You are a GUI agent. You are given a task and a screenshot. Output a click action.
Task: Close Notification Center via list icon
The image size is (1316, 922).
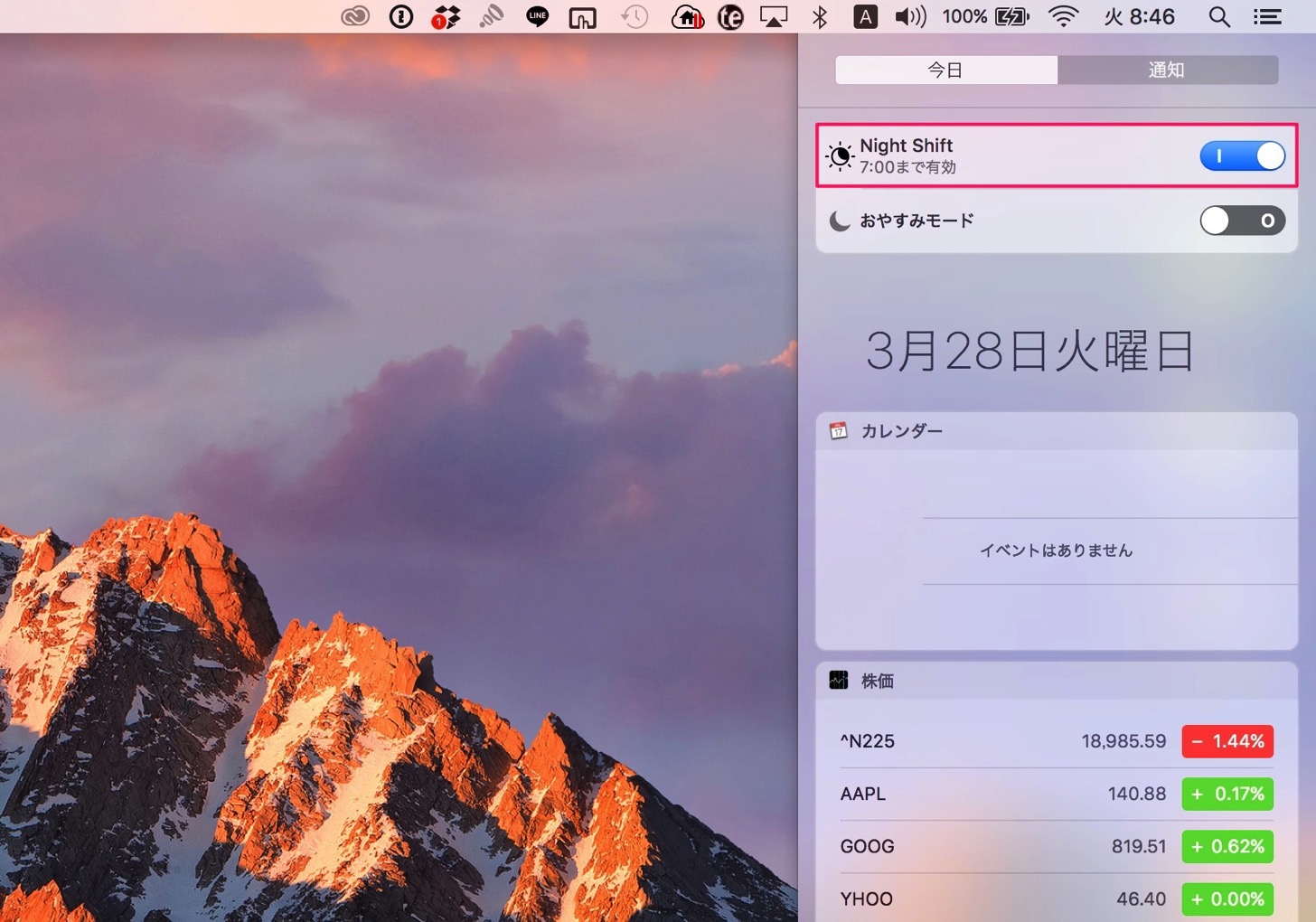coord(1267,16)
